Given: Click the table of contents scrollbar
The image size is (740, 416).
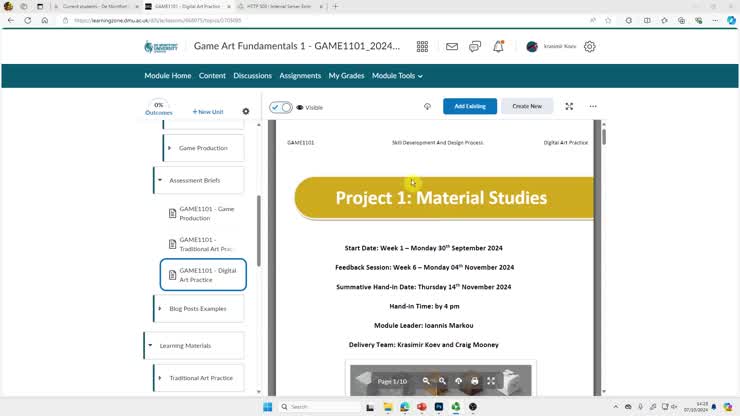Looking at the screenshot, I should click(259, 231).
